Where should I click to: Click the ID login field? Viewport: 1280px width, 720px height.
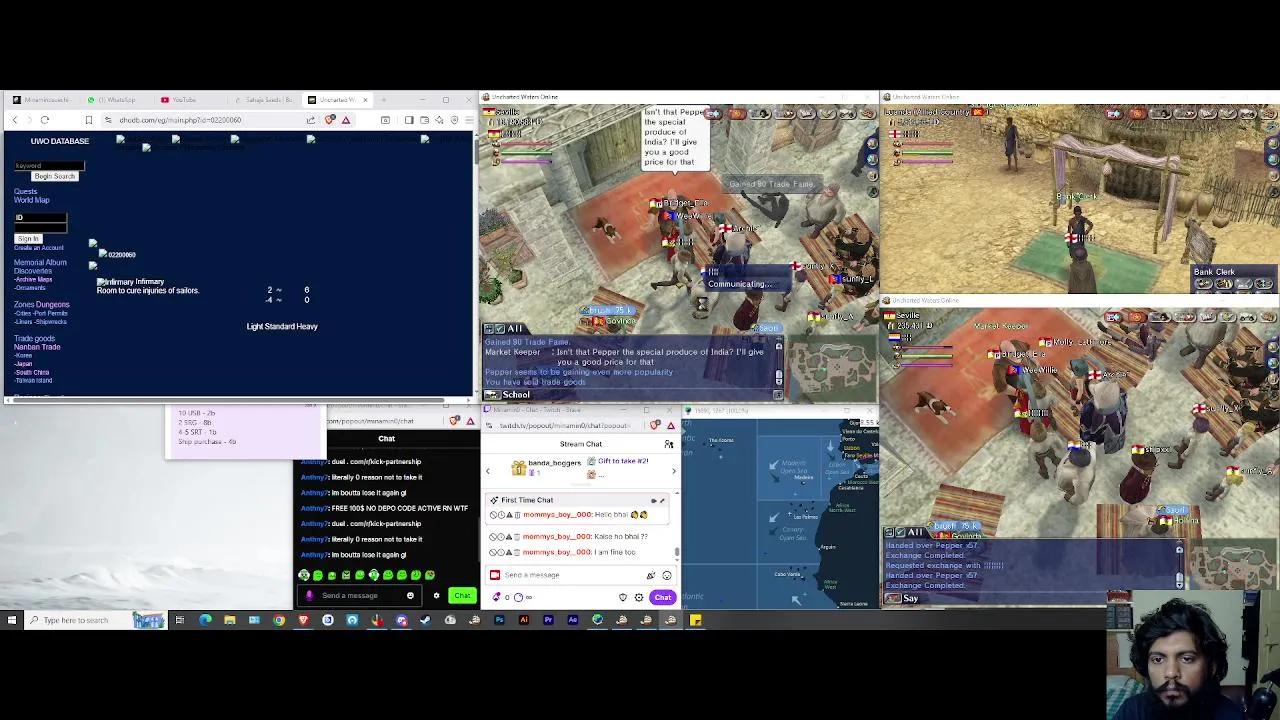[40, 218]
